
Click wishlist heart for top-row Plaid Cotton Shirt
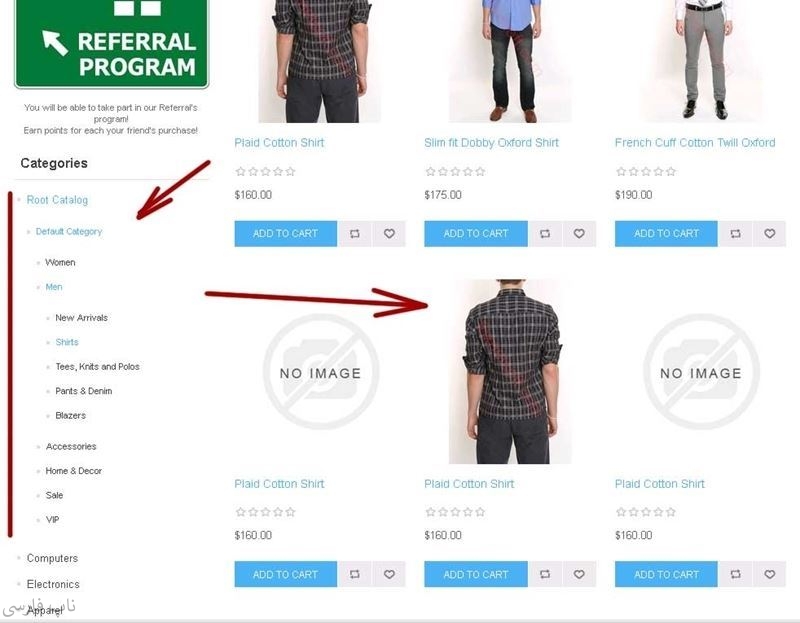[x=389, y=234]
